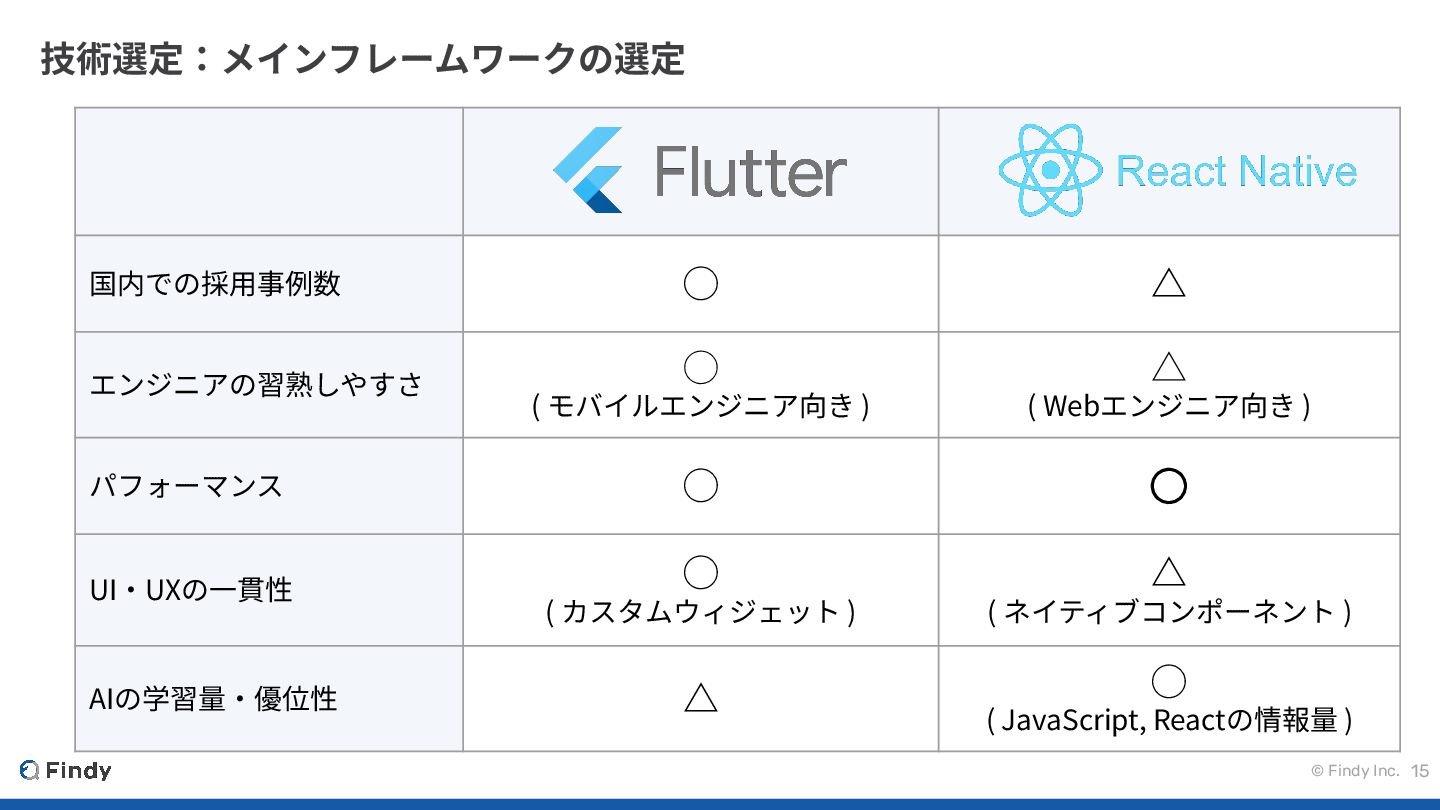Viewport: 1440px width, 810px height.
Task: Click the Flutter wordmark text in the header
Action: pyautogui.click(x=751, y=172)
